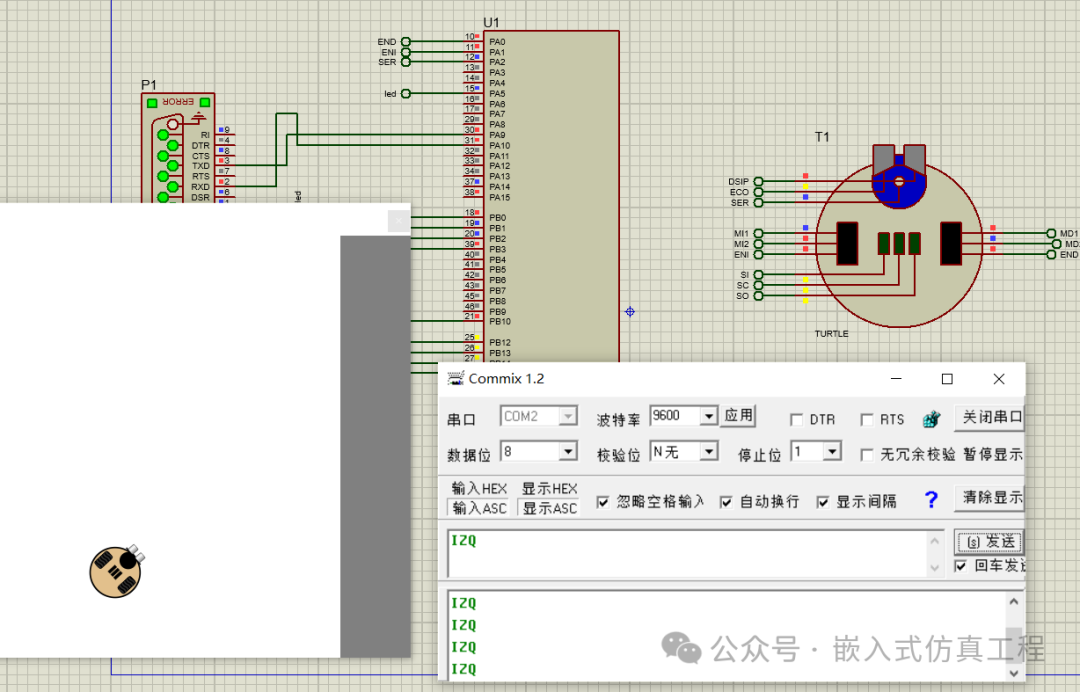Click up arrow of receive area scrollbar
Image resolution: width=1080 pixels, height=692 pixels.
(1014, 601)
